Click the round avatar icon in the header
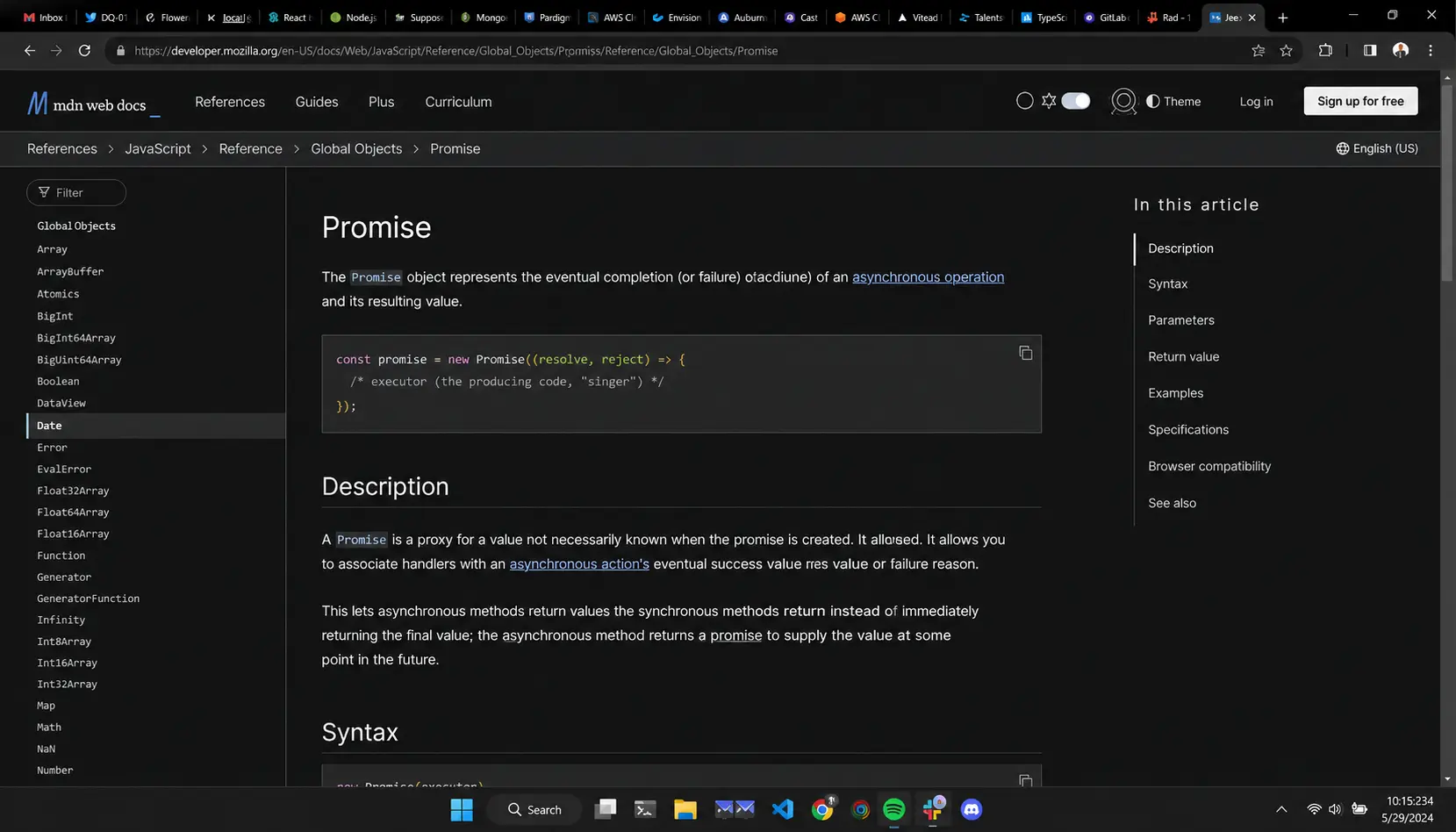 point(1123,102)
